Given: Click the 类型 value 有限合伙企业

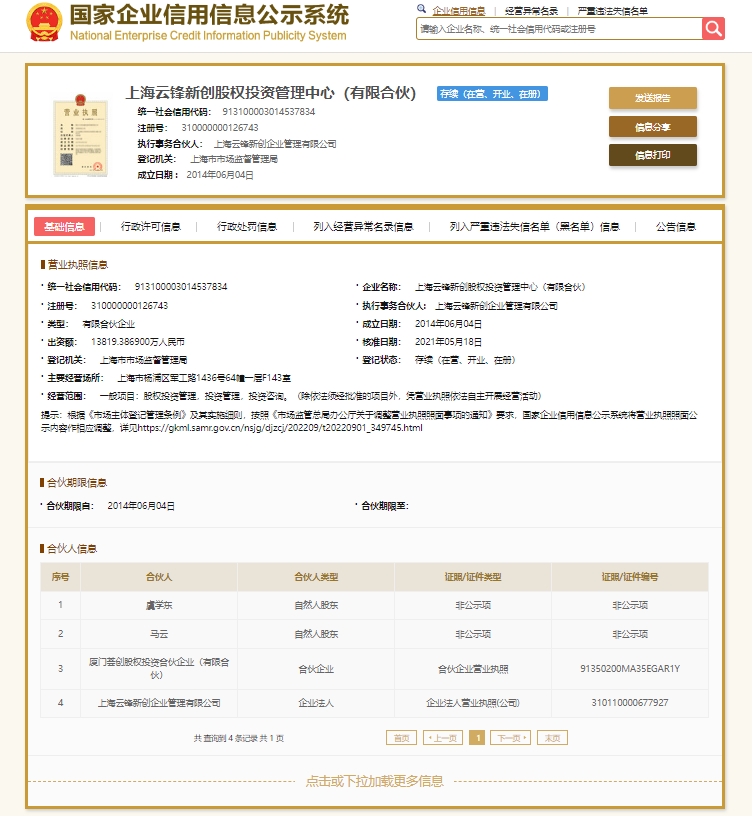Looking at the screenshot, I should (x=108, y=324).
